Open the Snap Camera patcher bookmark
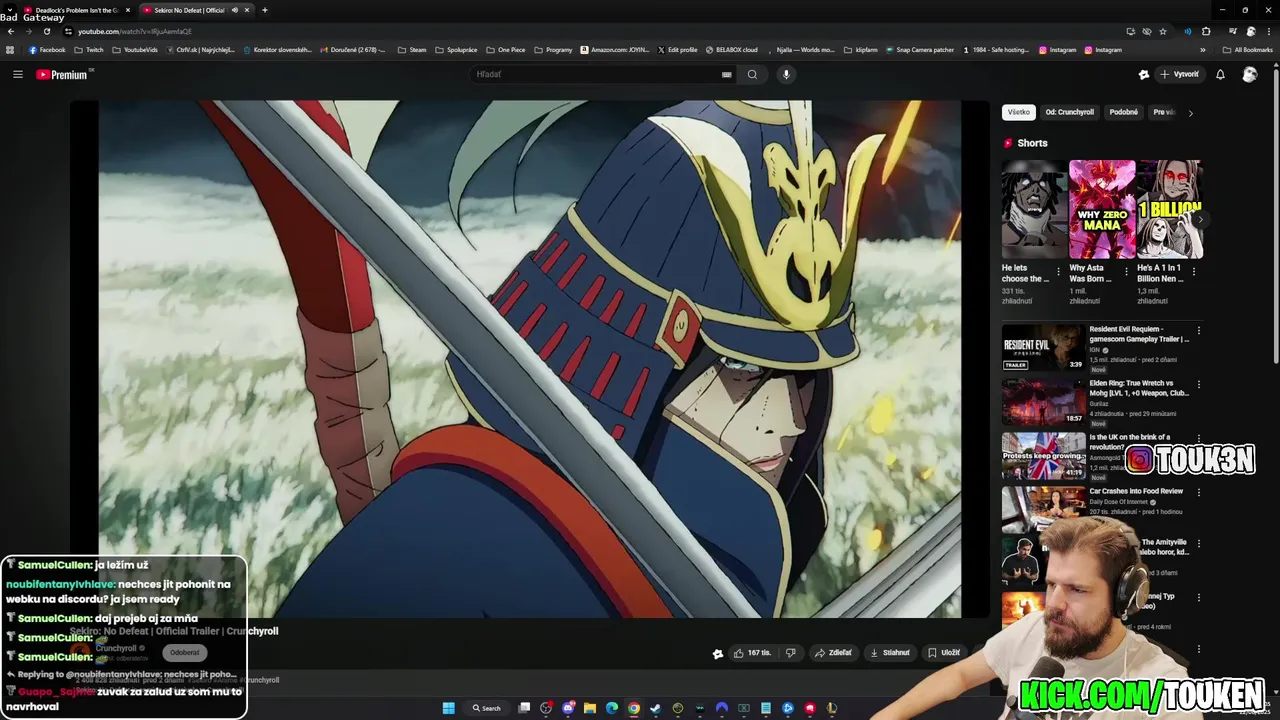1280x720 pixels. [x=919, y=50]
